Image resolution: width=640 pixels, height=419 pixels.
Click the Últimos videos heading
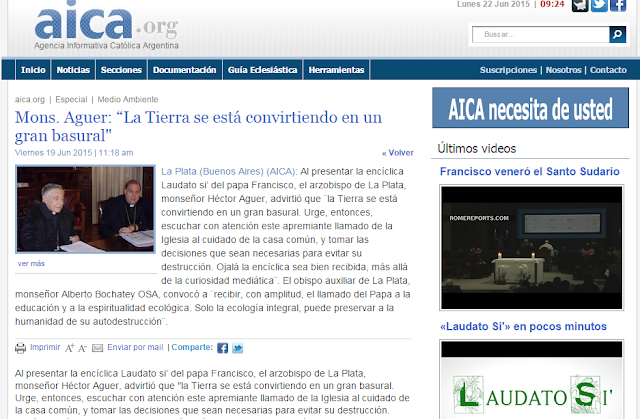(x=477, y=148)
